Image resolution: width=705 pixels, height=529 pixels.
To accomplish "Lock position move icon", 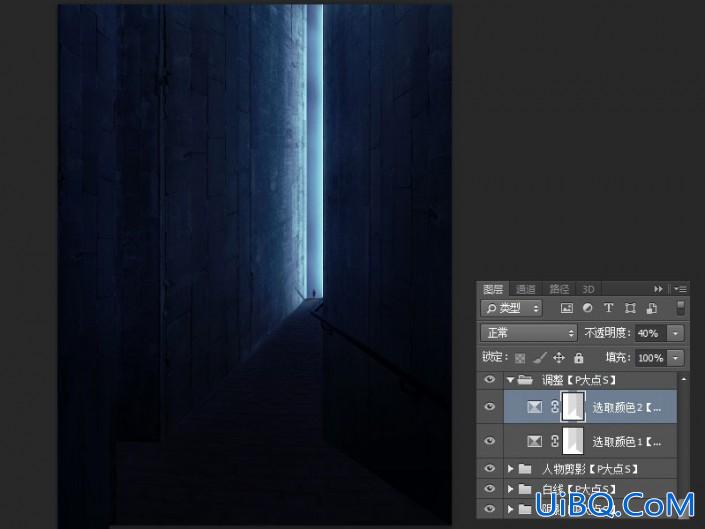I will [x=559, y=358].
